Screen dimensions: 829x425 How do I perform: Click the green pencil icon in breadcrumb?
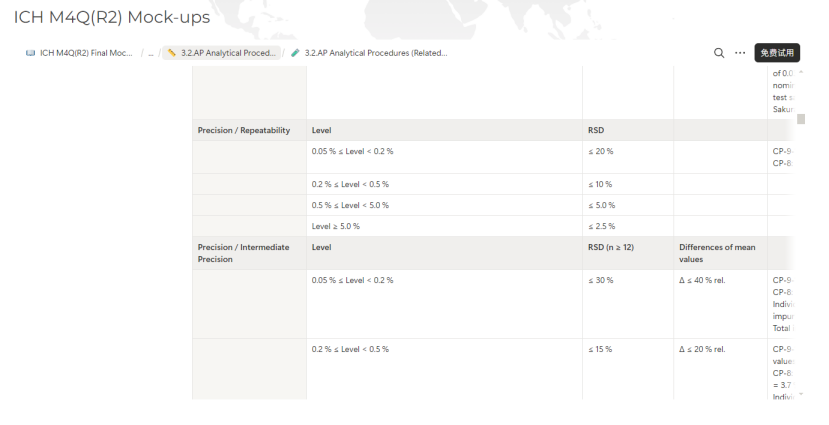pos(295,53)
